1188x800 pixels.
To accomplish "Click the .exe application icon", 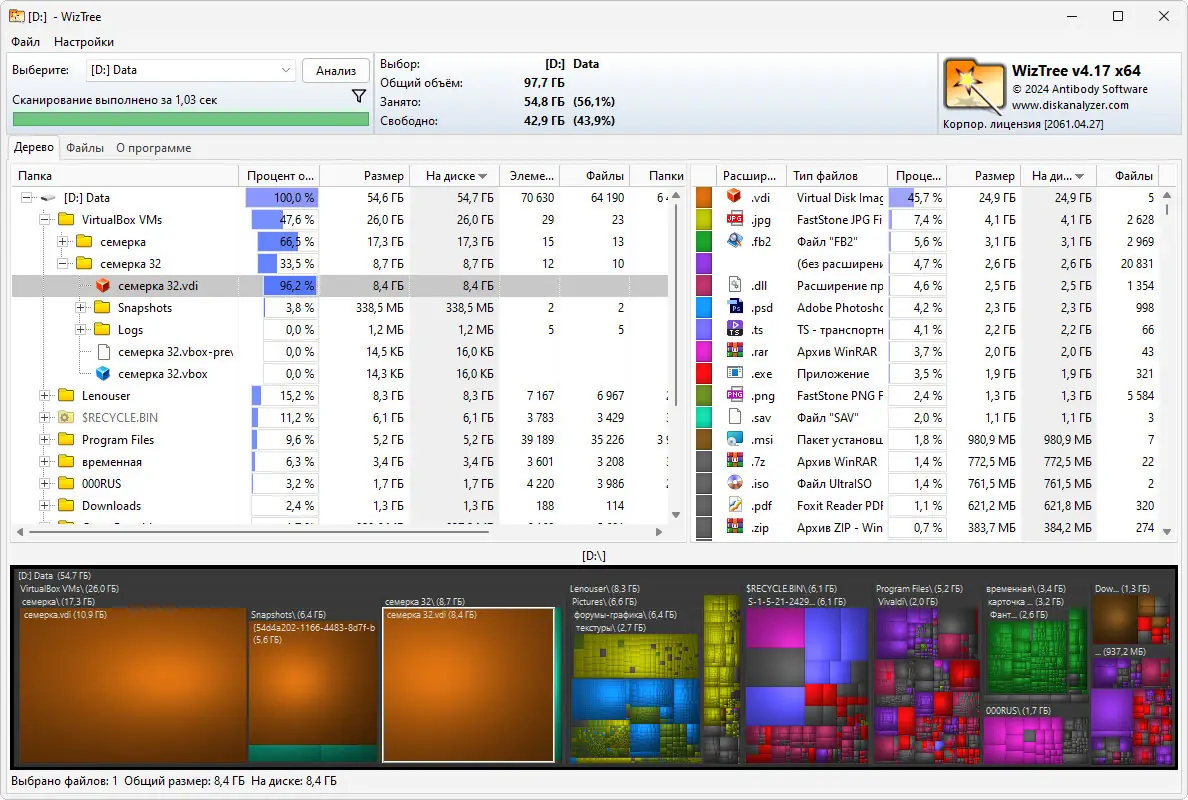I will coord(734,373).
